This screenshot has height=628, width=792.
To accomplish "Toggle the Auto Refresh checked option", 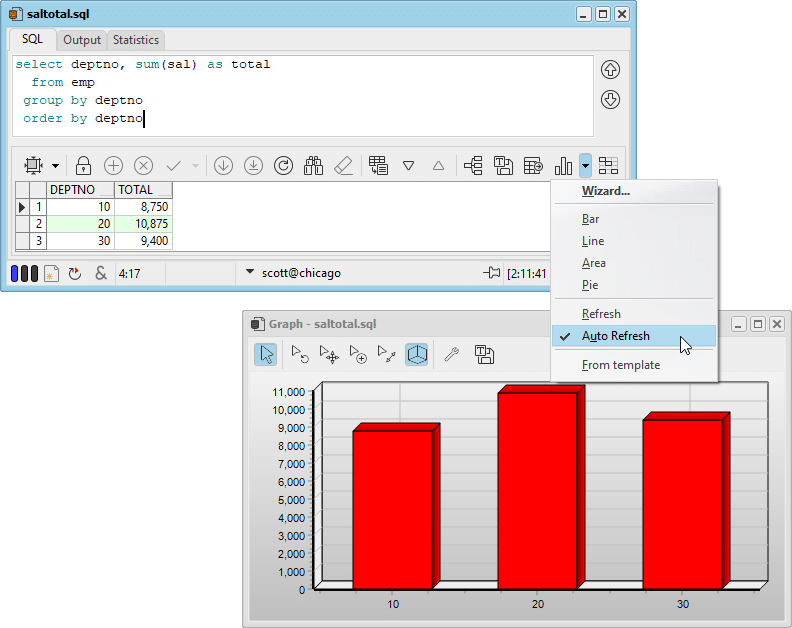I will click(x=634, y=336).
